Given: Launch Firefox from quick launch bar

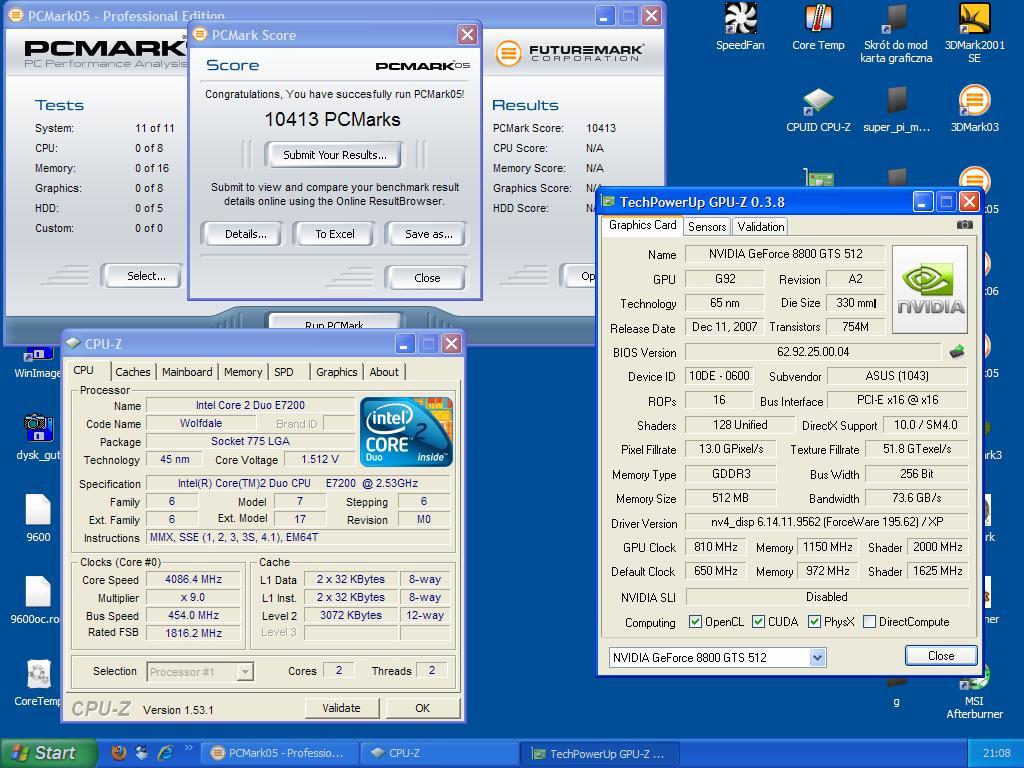Looking at the screenshot, I should [119, 752].
